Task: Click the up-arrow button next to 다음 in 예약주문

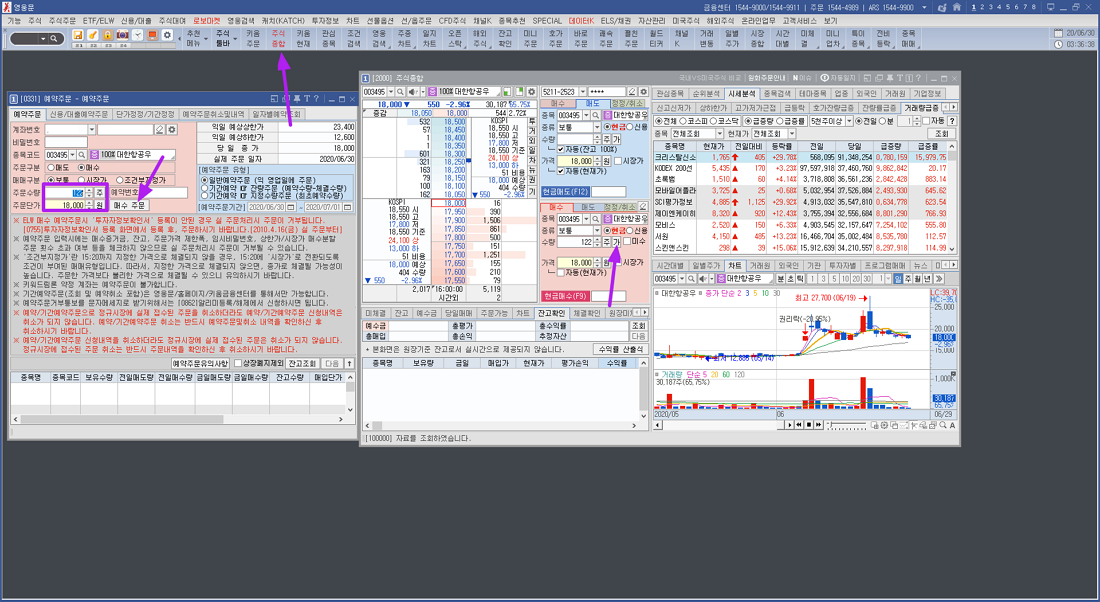Action: pyautogui.click(x=349, y=363)
